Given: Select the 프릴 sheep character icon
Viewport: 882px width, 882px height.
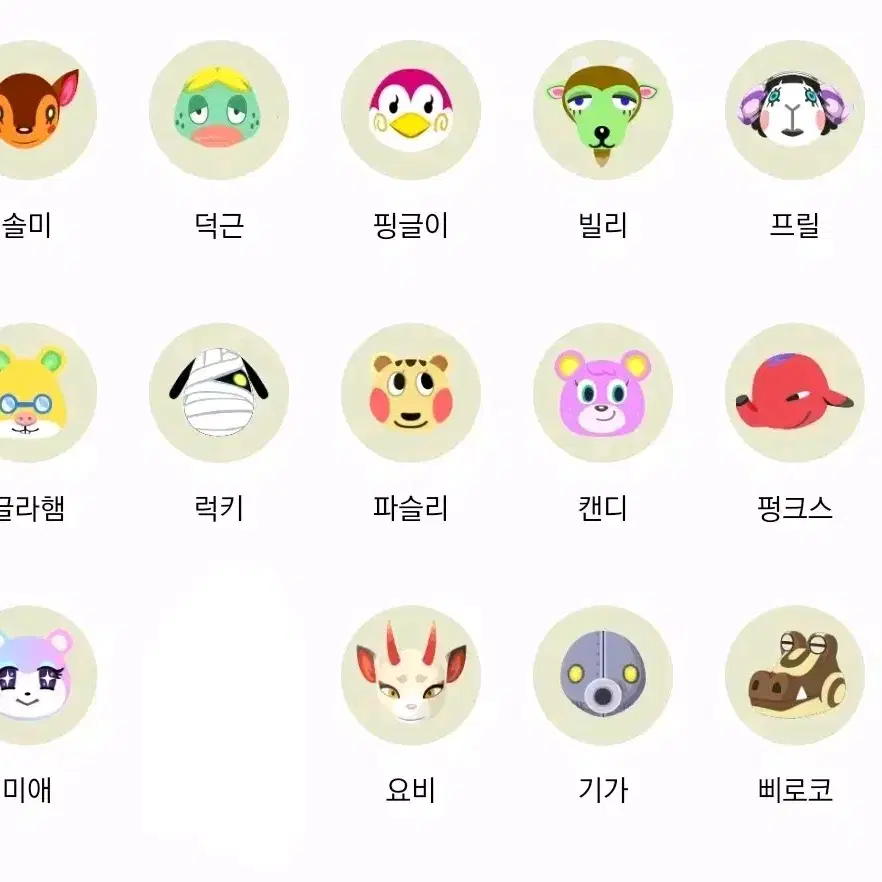Looking at the screenshot, I should [794, 110].
